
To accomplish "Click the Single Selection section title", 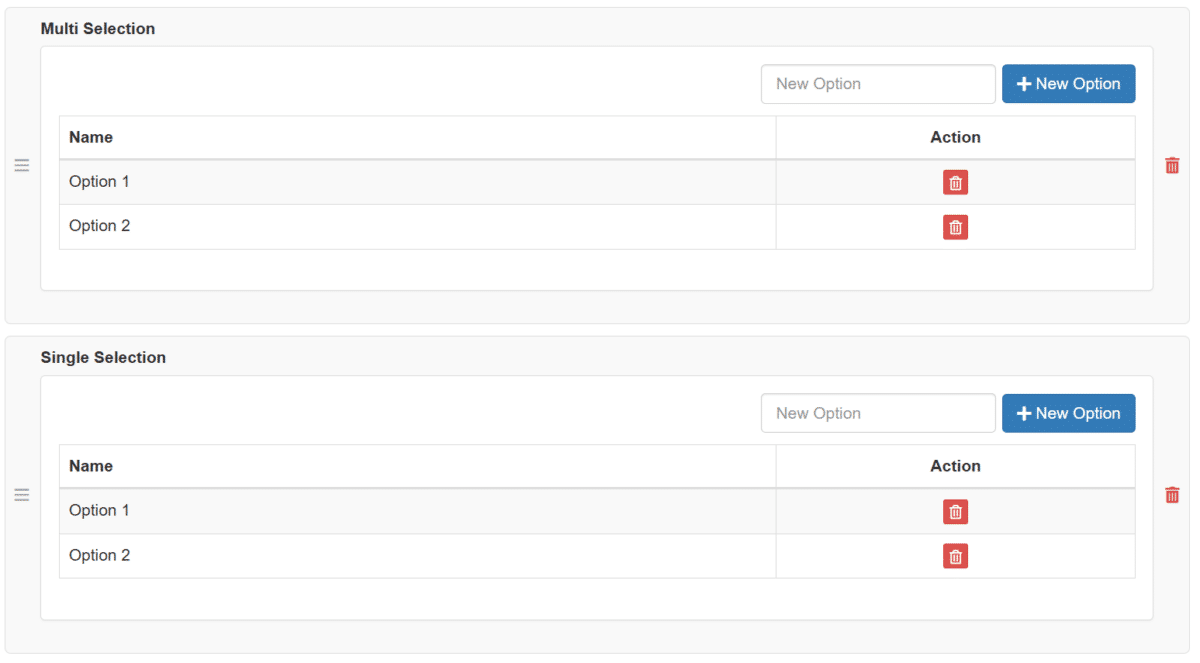I will pos(103,357).
